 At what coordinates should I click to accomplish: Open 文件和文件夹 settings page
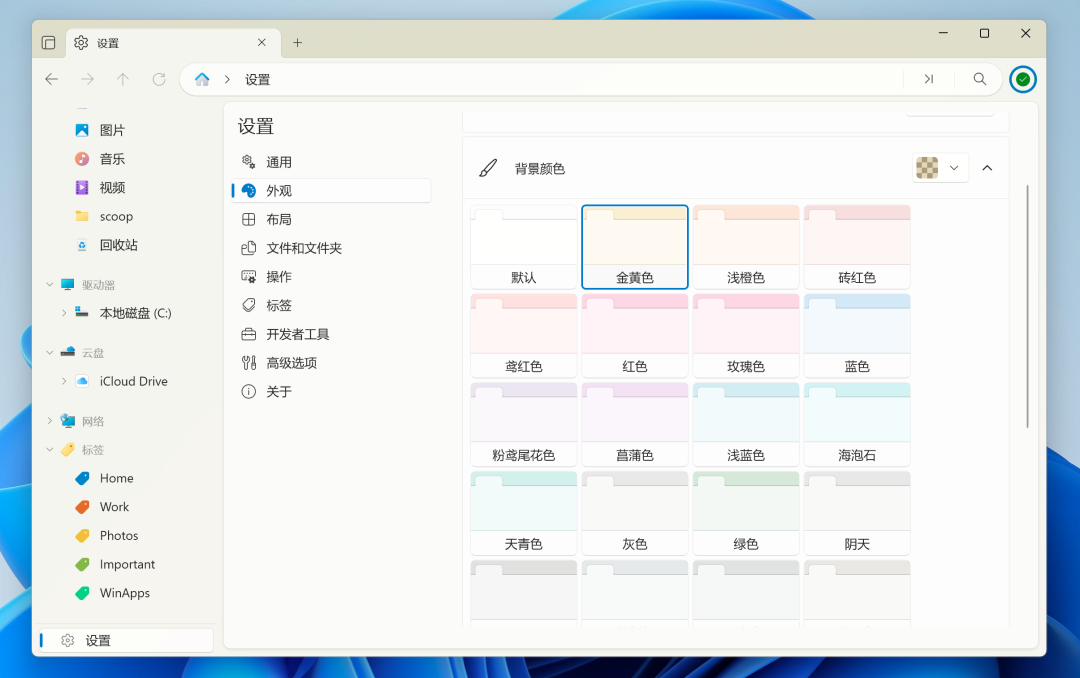(x=331, y=248)
